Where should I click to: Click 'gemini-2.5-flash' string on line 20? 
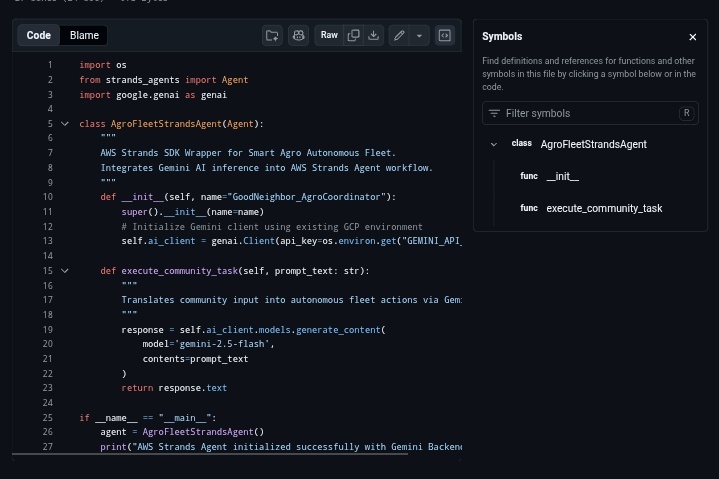click(x=222, y=344)
